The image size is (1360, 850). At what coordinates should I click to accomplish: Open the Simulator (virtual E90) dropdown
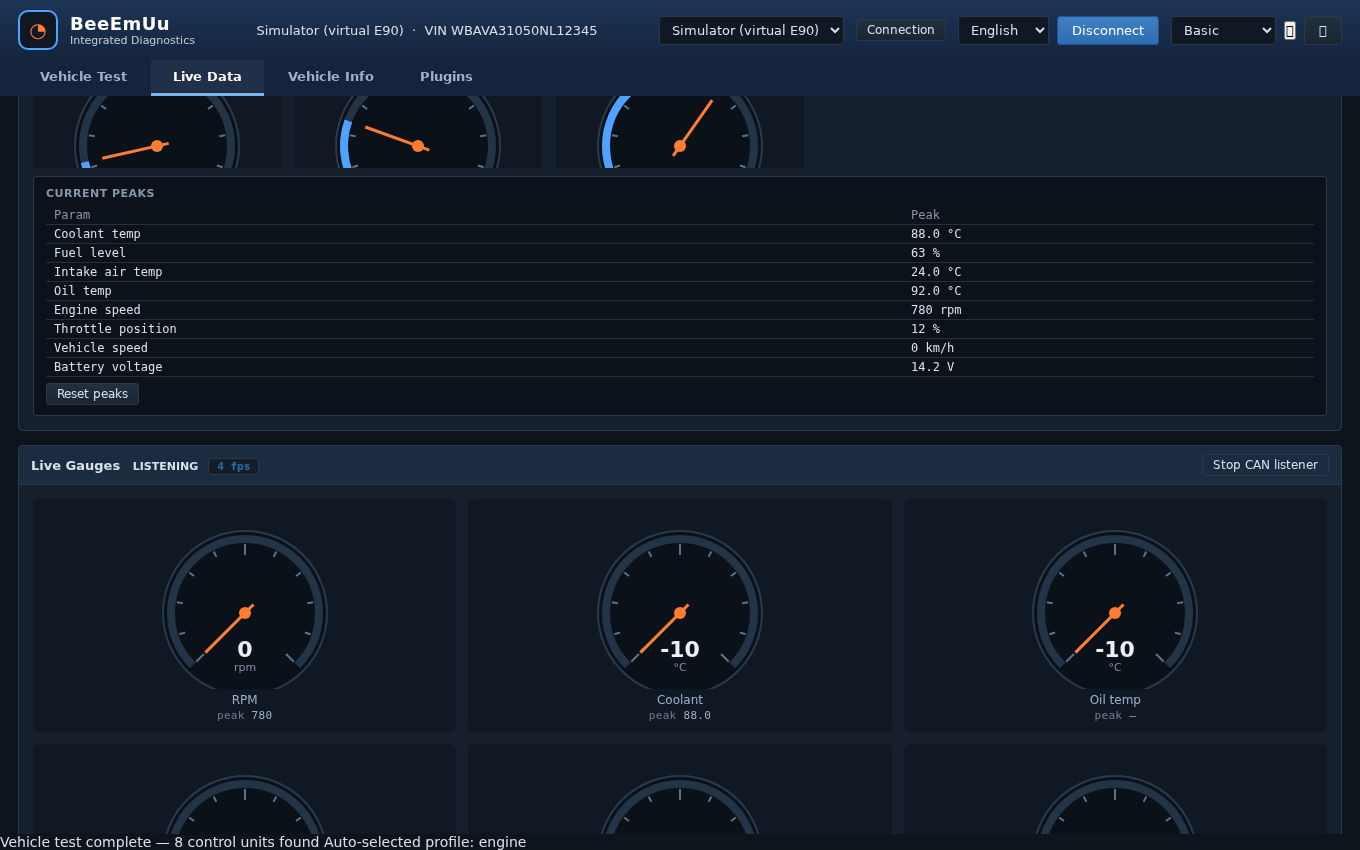(751, 30)
